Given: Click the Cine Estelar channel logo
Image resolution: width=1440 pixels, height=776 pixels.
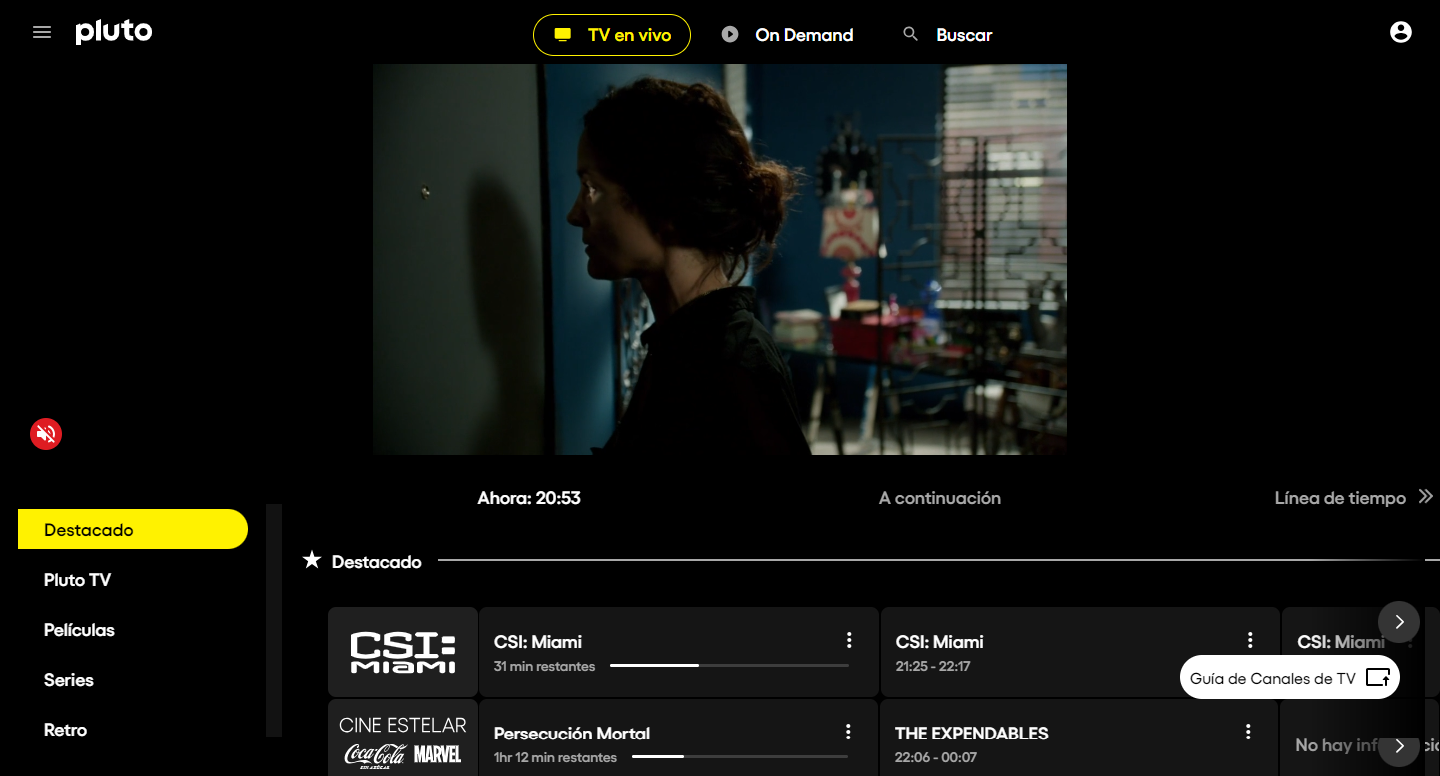Looking at the screenshot, I should (402, 737).
